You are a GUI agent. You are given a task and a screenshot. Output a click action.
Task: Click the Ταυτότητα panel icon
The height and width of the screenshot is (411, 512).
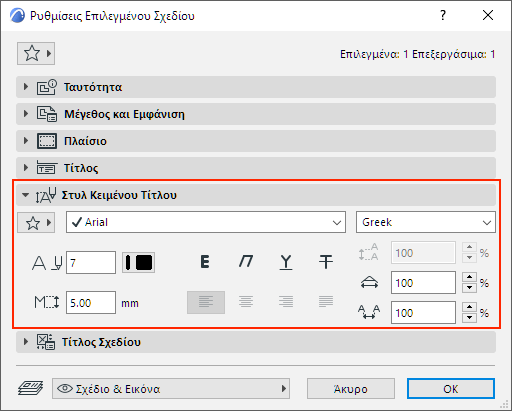click(47, 87)
